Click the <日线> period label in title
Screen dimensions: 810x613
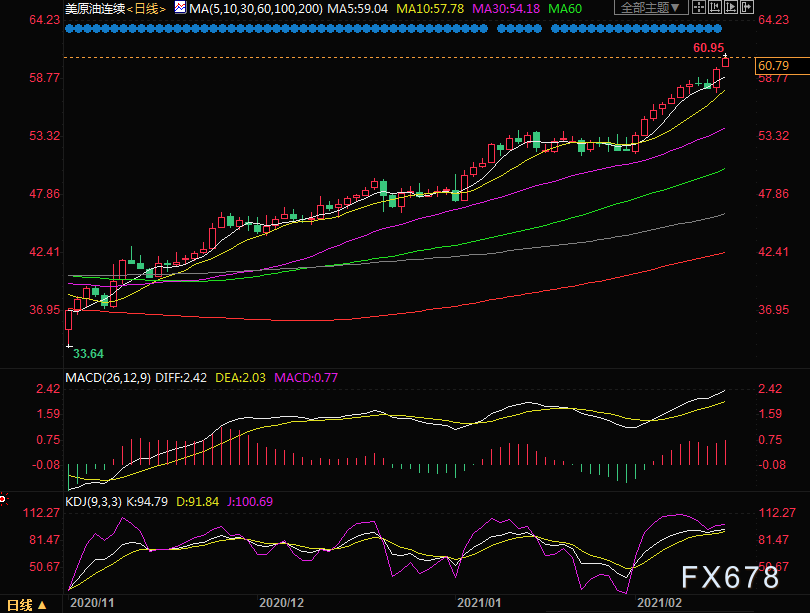coord(146,8)
